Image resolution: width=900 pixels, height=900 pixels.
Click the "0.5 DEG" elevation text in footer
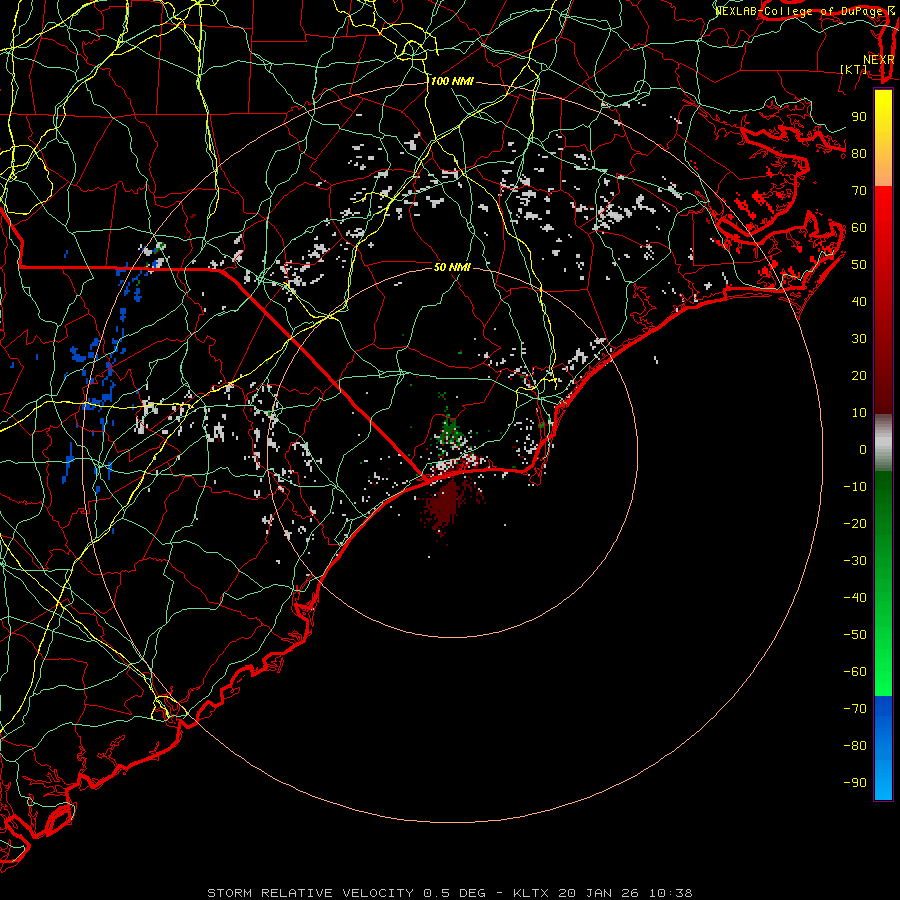(455, 893)
